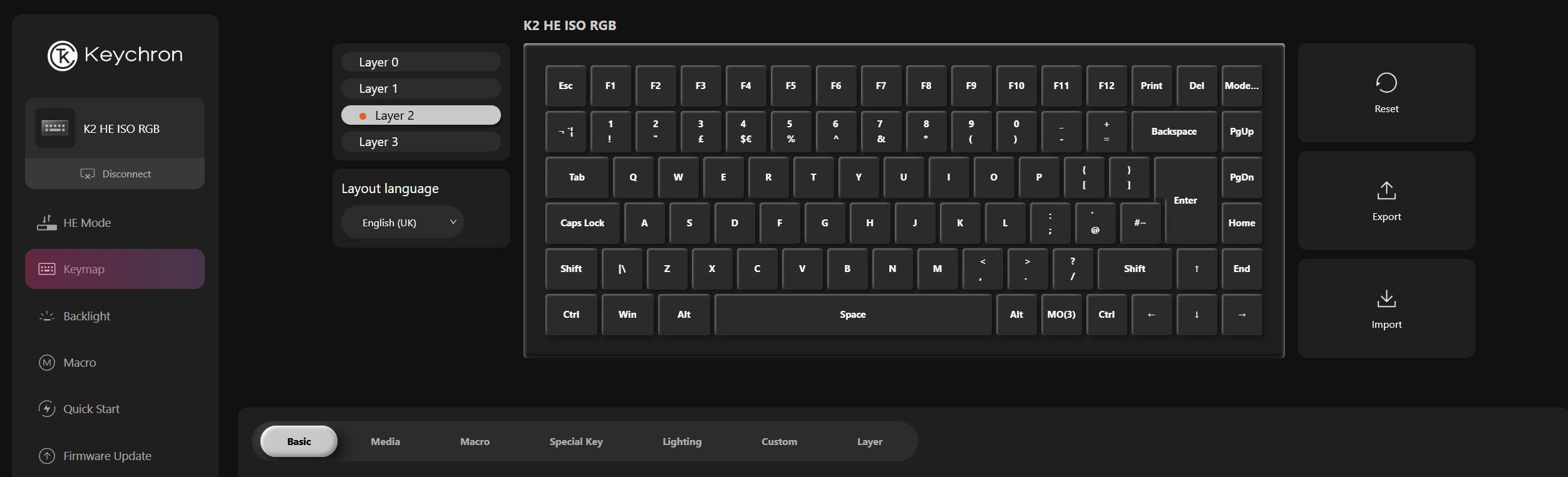Click the K2 HE ISO RGB keyboard device icon
The height and width of the screenshot is (477, 1568).
tap(55, 128)
